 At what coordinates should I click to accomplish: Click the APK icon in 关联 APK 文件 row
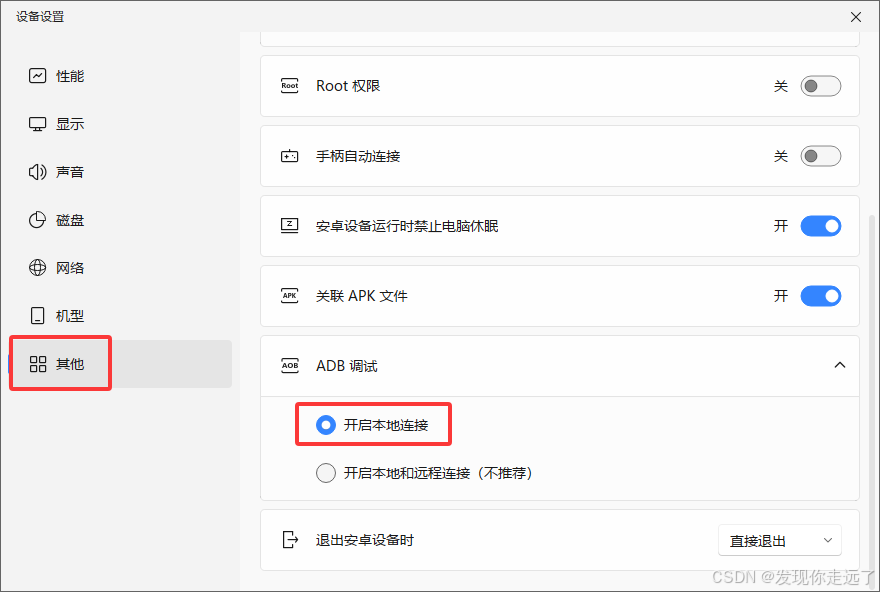pos(290,296)
